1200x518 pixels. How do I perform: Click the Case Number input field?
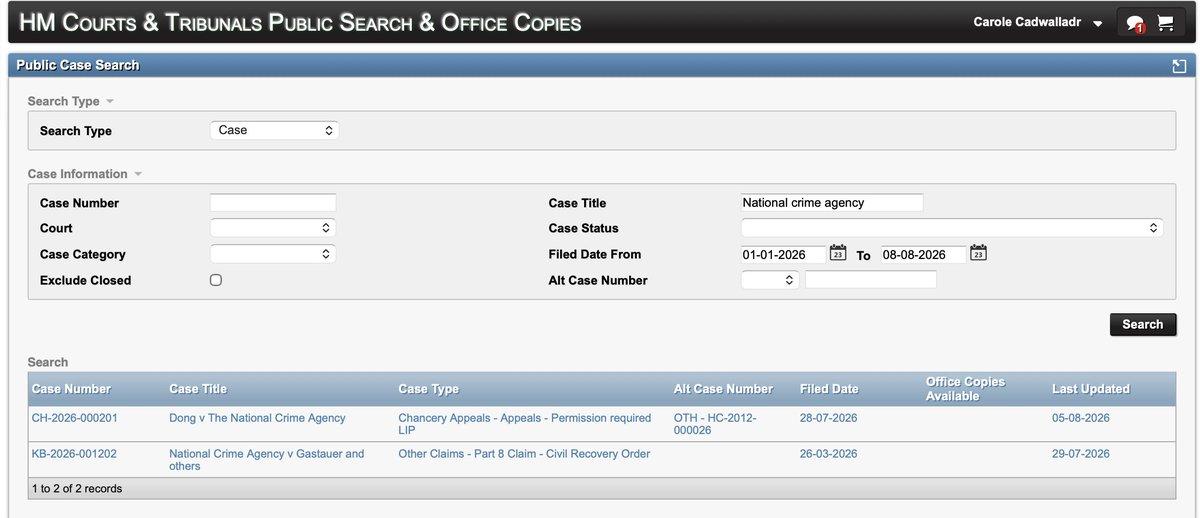click(273, 203)
